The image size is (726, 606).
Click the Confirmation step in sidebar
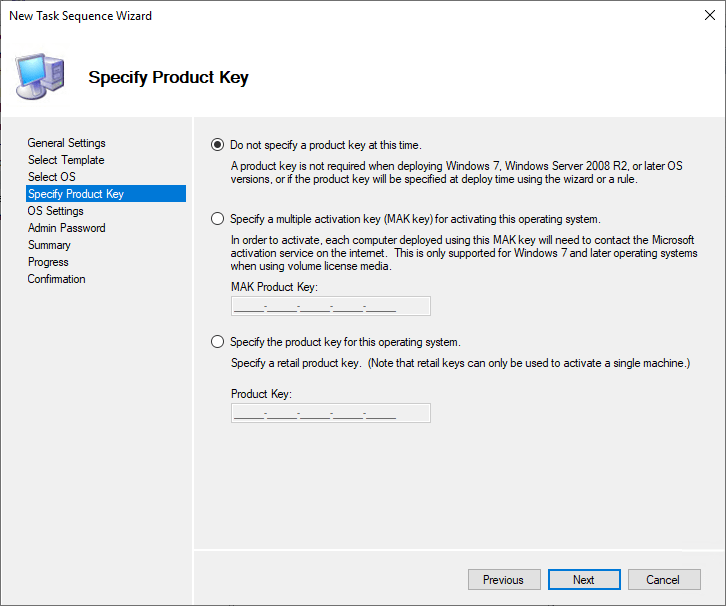click(56, 279)
